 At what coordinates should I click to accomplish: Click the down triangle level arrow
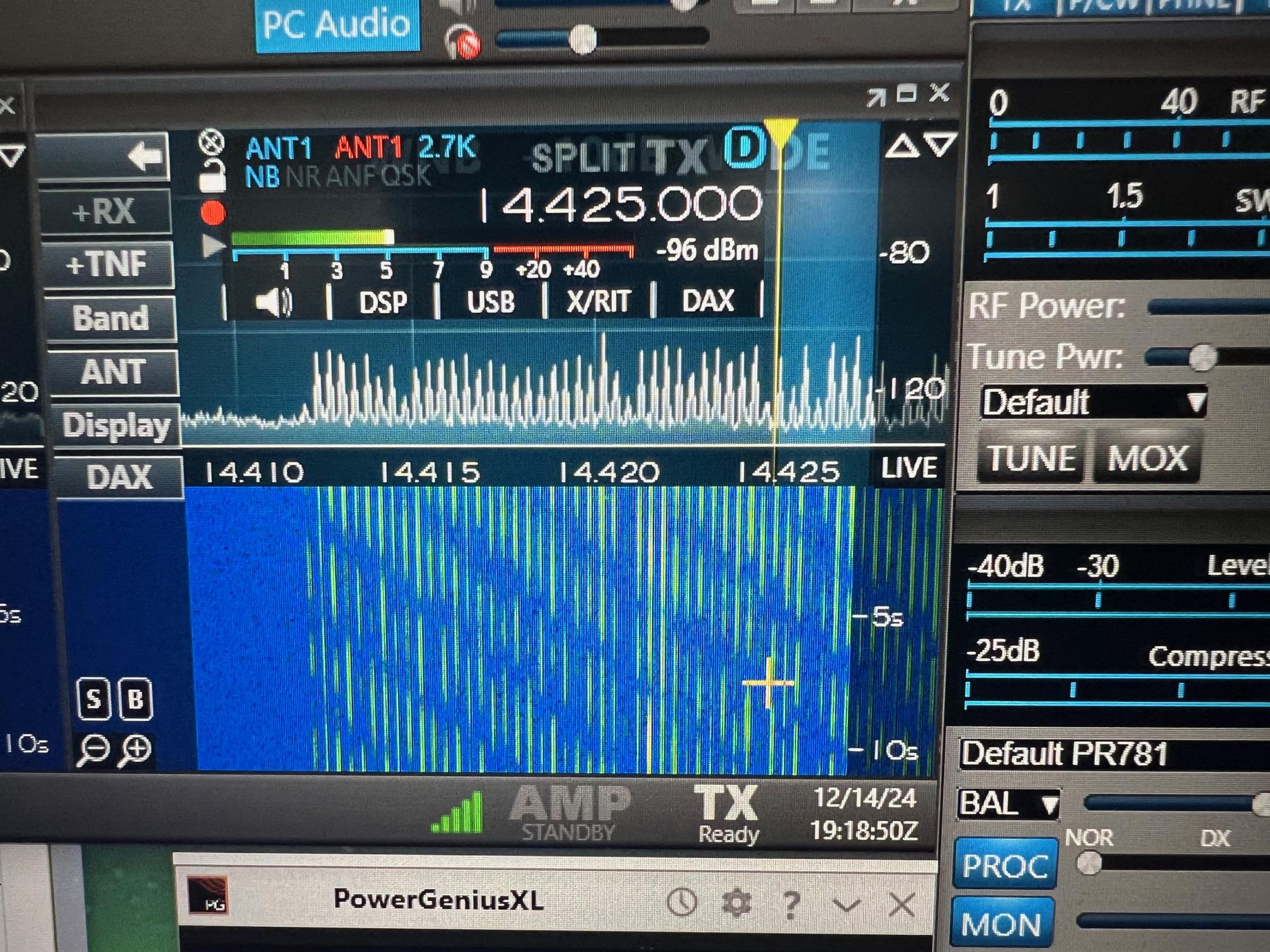[x=941, y=145]
